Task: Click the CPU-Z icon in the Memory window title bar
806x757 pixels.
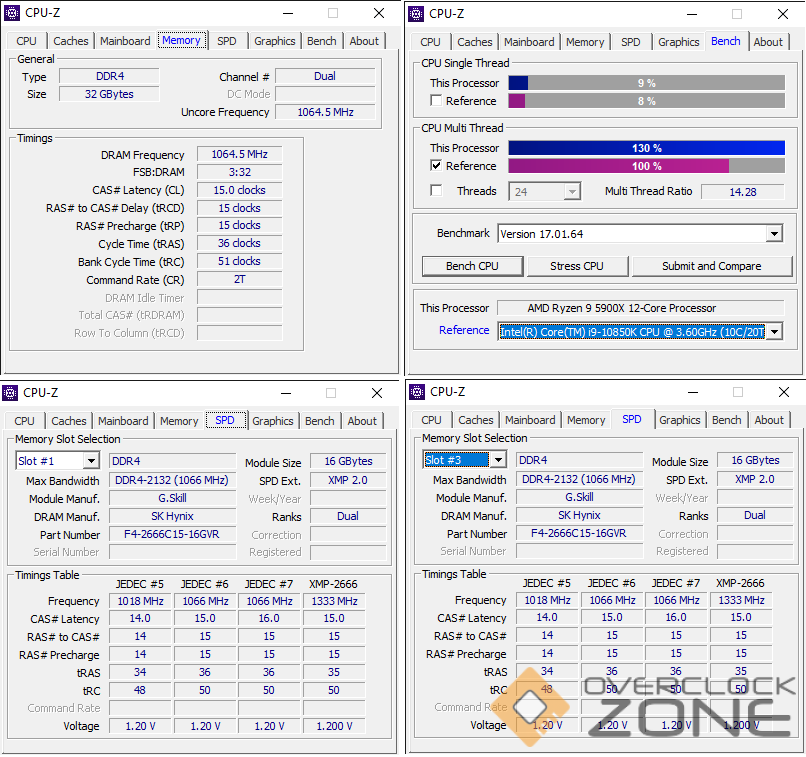Action: (x=11, y=13)
